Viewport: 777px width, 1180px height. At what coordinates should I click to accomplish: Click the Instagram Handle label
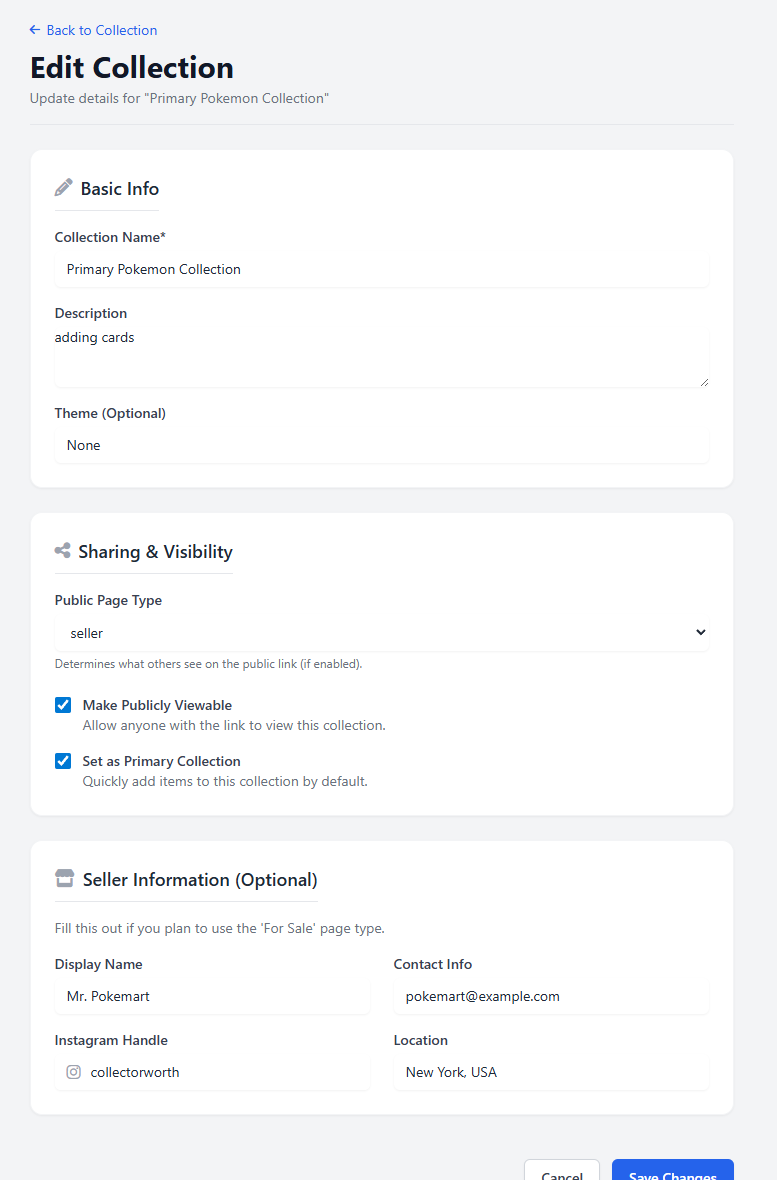pyautogui.click(x=111, y=1040)
